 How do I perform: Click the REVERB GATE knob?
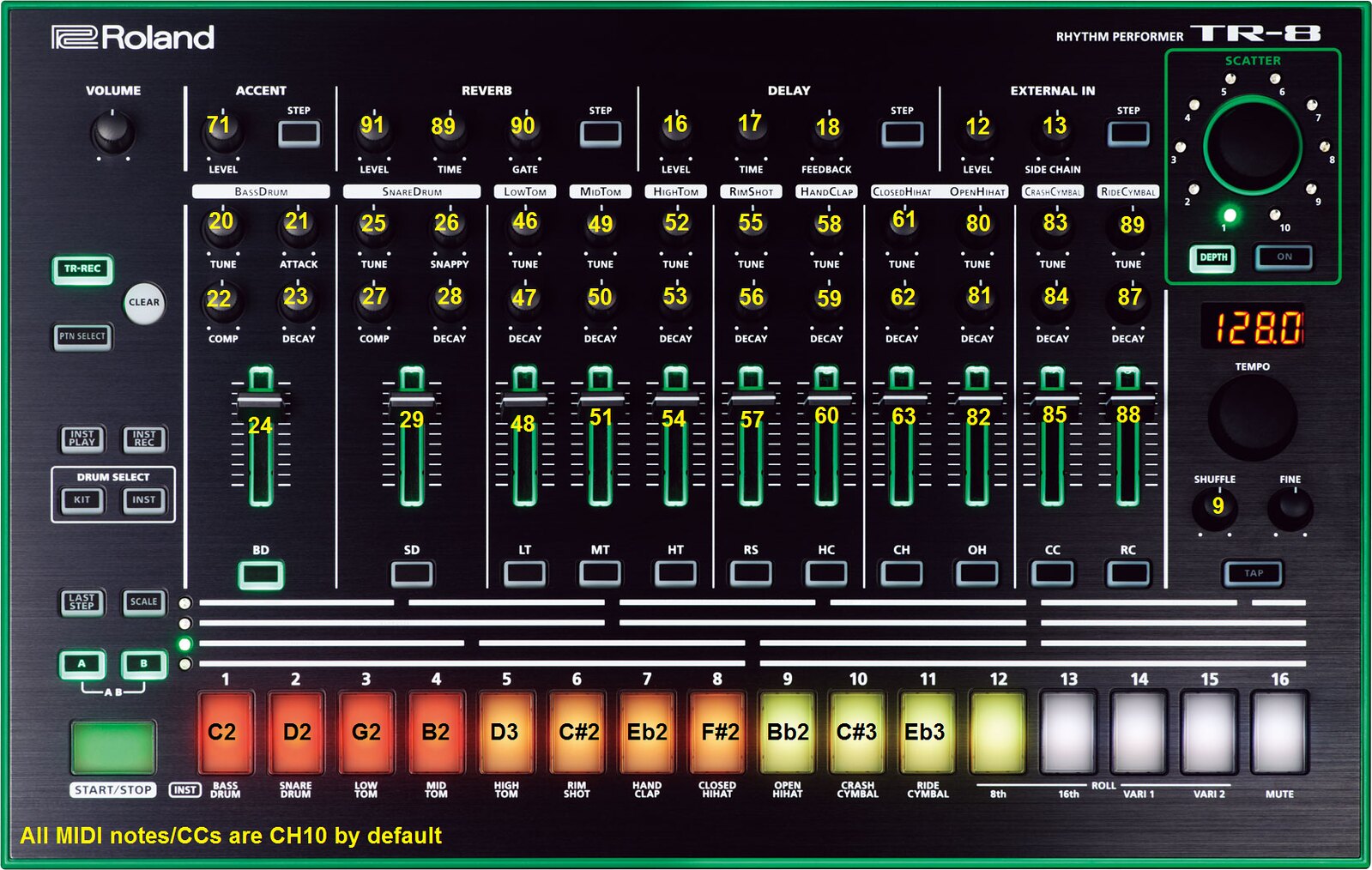point(525,130)
